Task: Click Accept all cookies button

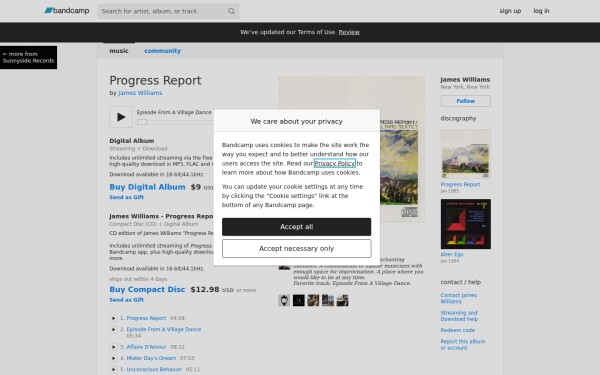Action: click(297, 227)
